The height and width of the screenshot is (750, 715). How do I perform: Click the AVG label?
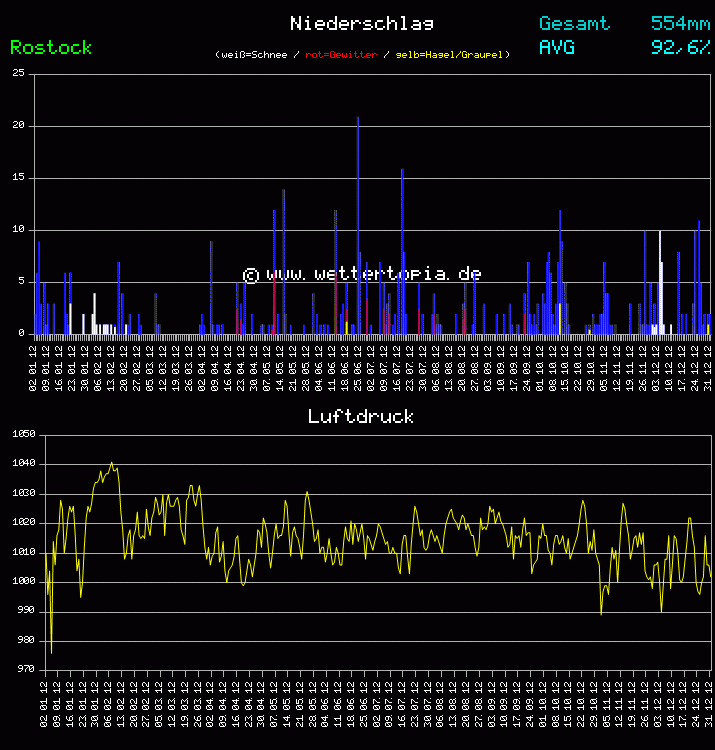tap(557, 47)
